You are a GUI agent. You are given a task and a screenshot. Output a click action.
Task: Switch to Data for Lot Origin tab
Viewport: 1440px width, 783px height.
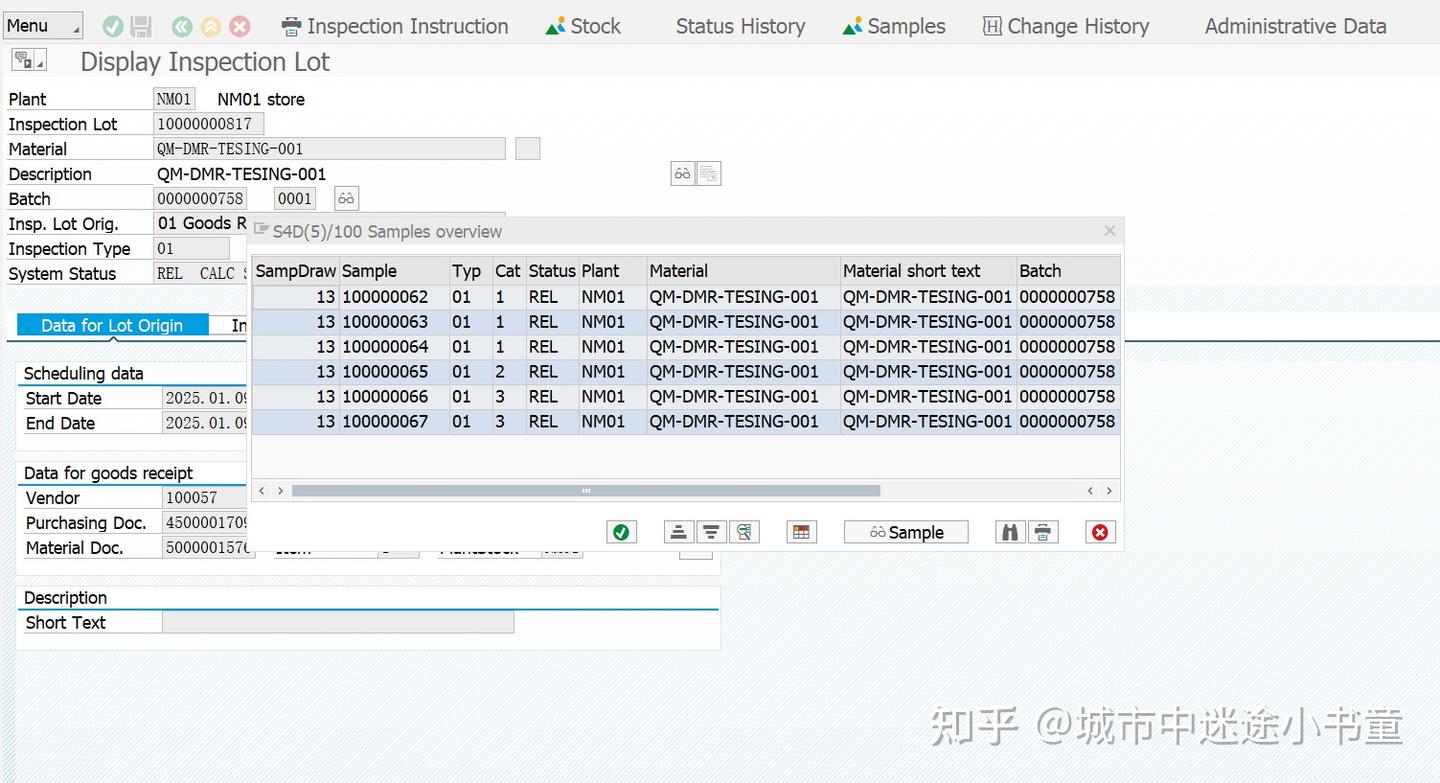coord(112,325)
